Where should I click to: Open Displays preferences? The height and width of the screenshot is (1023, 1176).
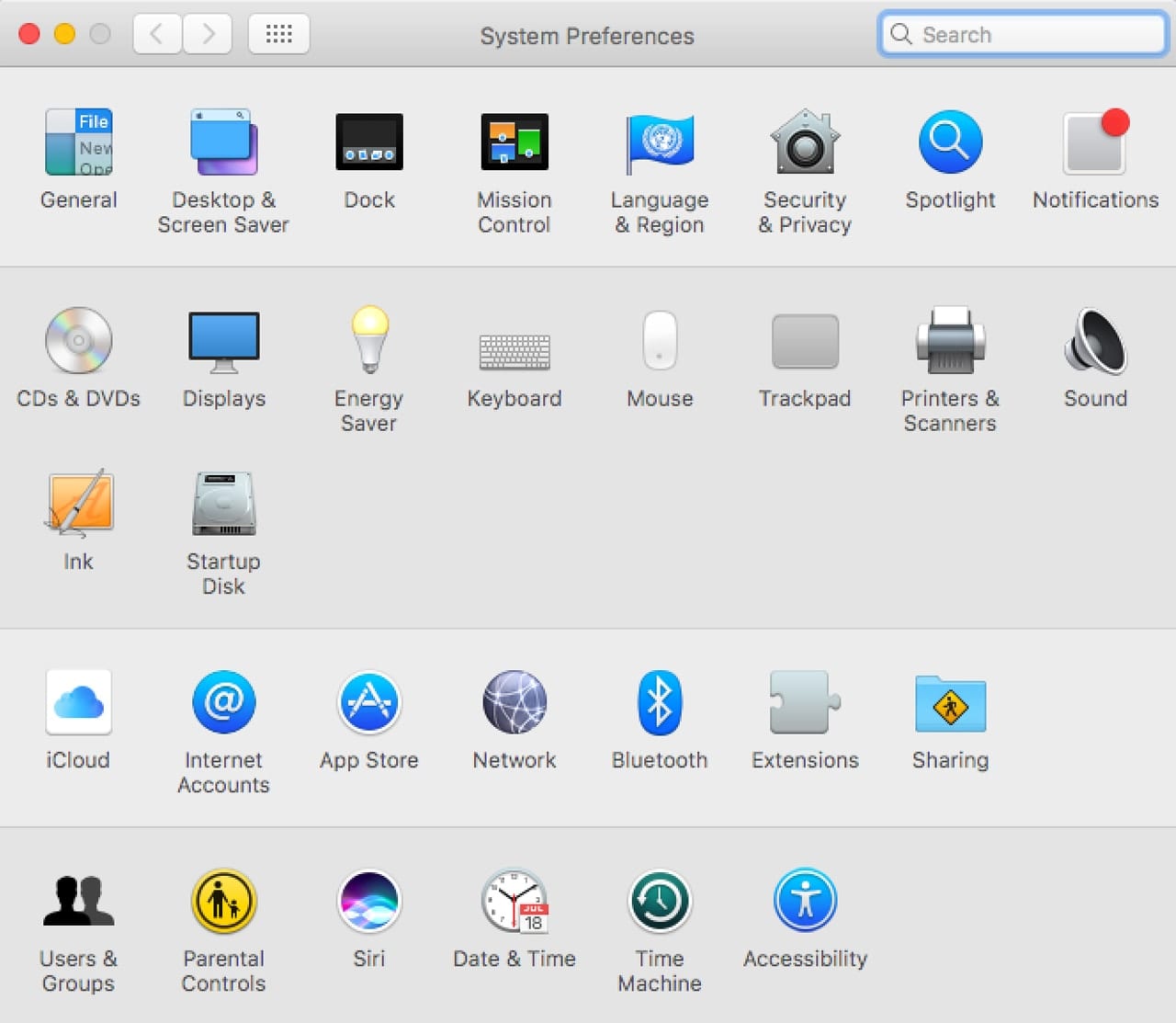[223, 341]
